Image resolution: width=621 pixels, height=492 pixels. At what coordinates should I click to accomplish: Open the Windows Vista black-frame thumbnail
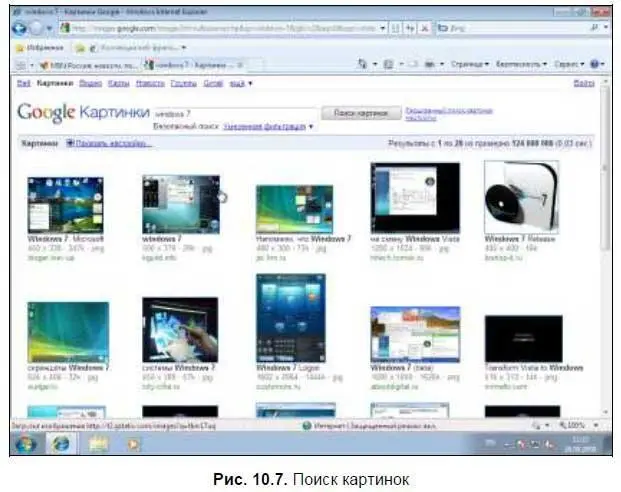pyautogui.click(x=415, y=198)
